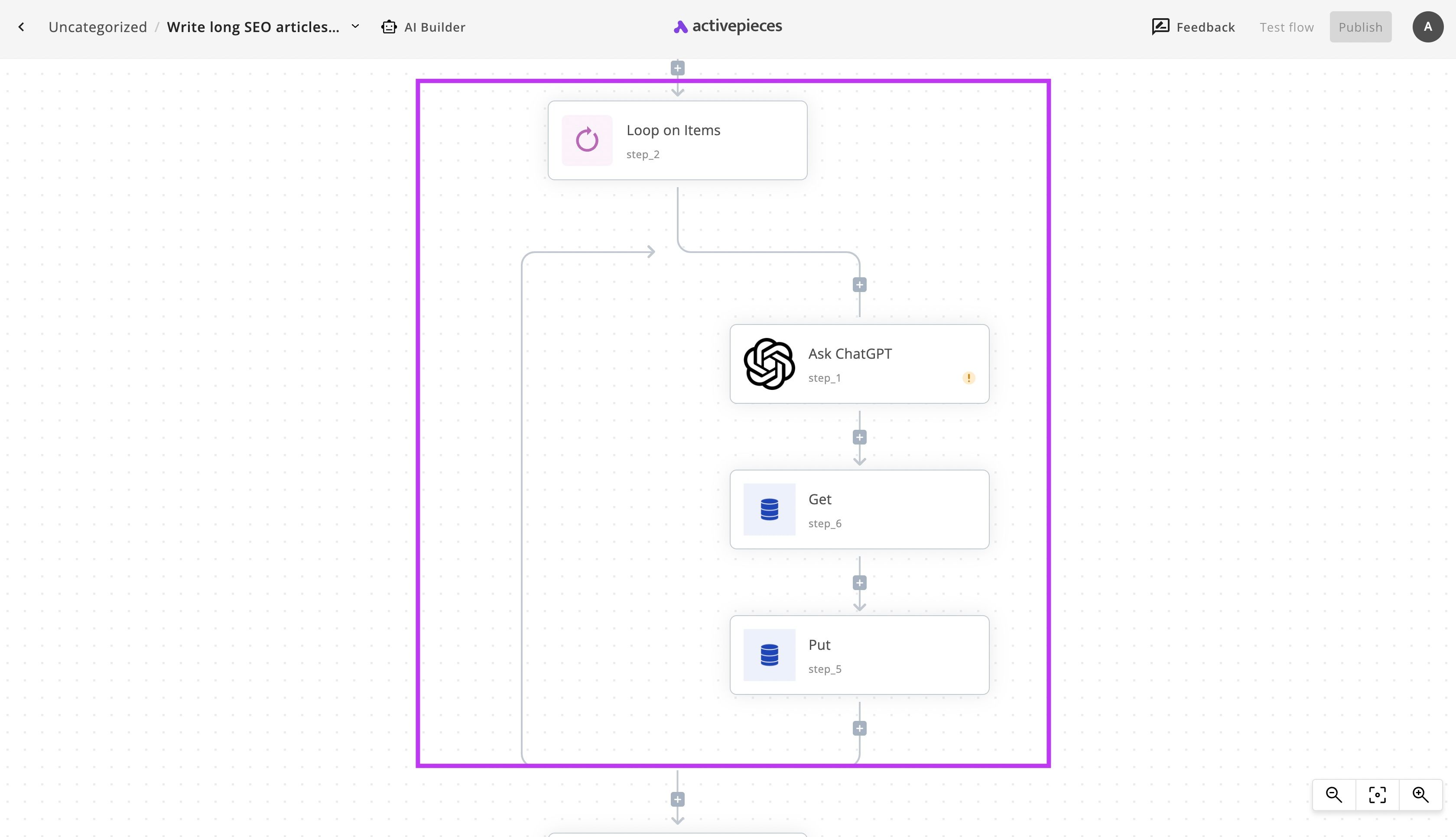The image size is (1456, 837).
Task: Click the Feedback chat icon
Action: click(1160, 27)
